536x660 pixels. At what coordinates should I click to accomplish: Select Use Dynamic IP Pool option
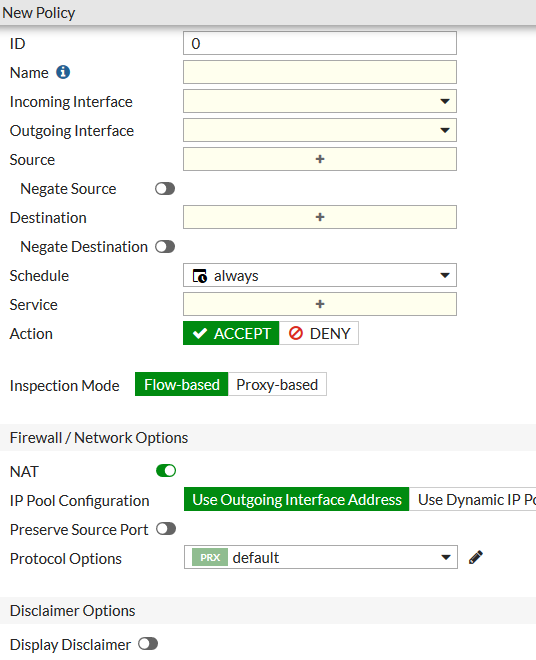pyautogui.click(x=472, y=499)
